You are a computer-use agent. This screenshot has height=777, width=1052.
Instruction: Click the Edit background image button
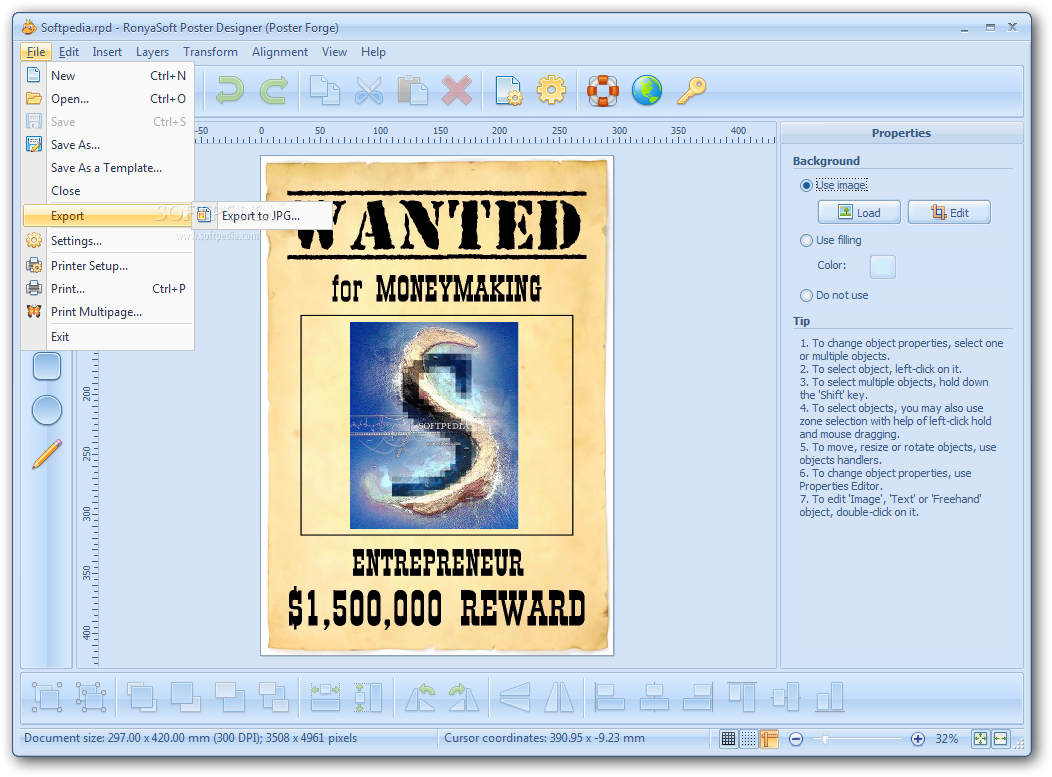(x=949, y=212)
